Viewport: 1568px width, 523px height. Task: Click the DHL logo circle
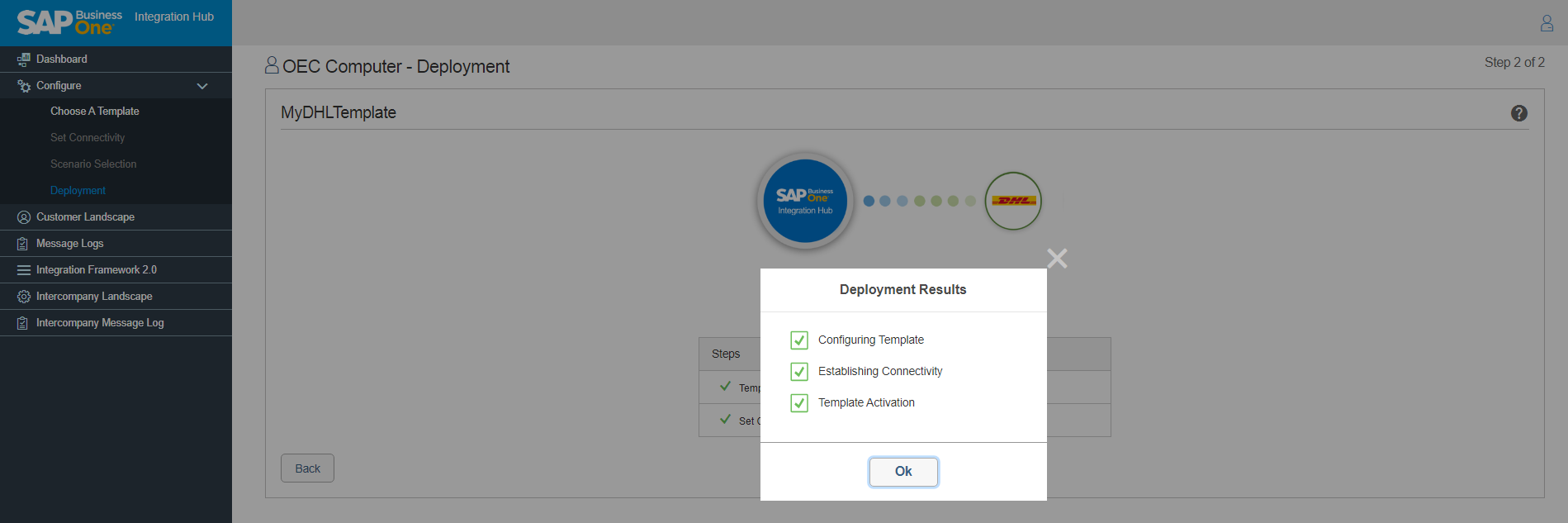tap(1012, 201)
